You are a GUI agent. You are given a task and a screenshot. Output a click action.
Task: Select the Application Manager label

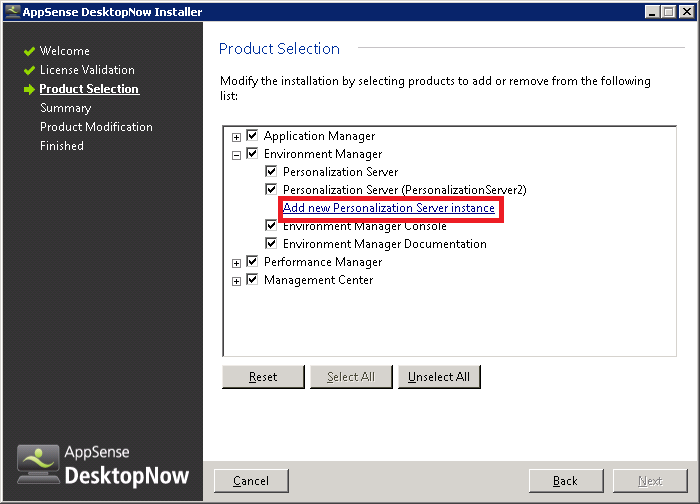coord(319,136)
